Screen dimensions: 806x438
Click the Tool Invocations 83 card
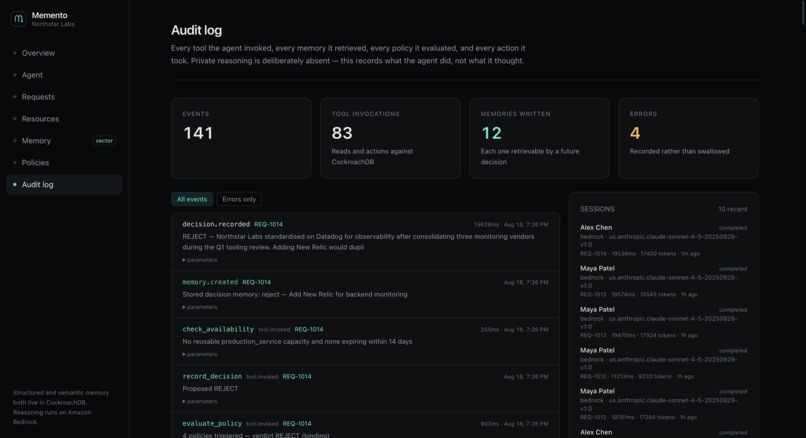tap(390, 138)
